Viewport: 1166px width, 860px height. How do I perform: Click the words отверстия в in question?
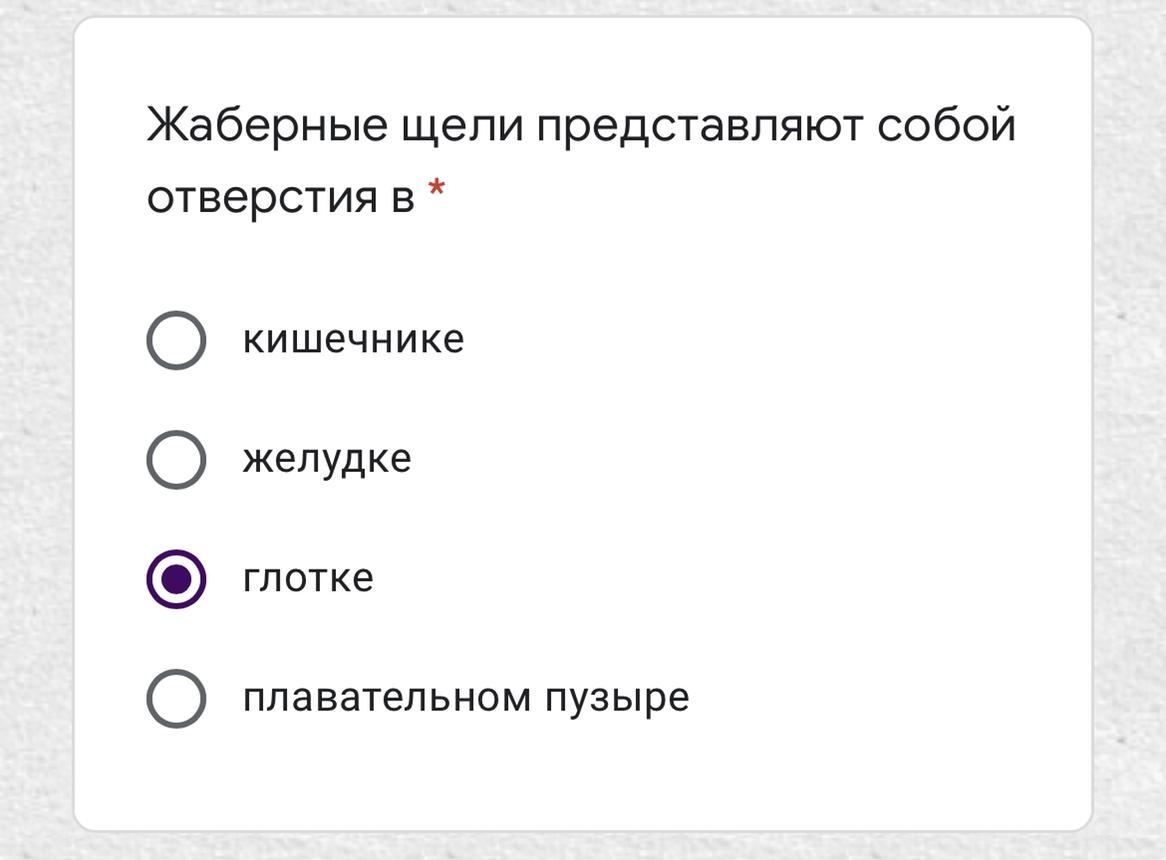280,198
